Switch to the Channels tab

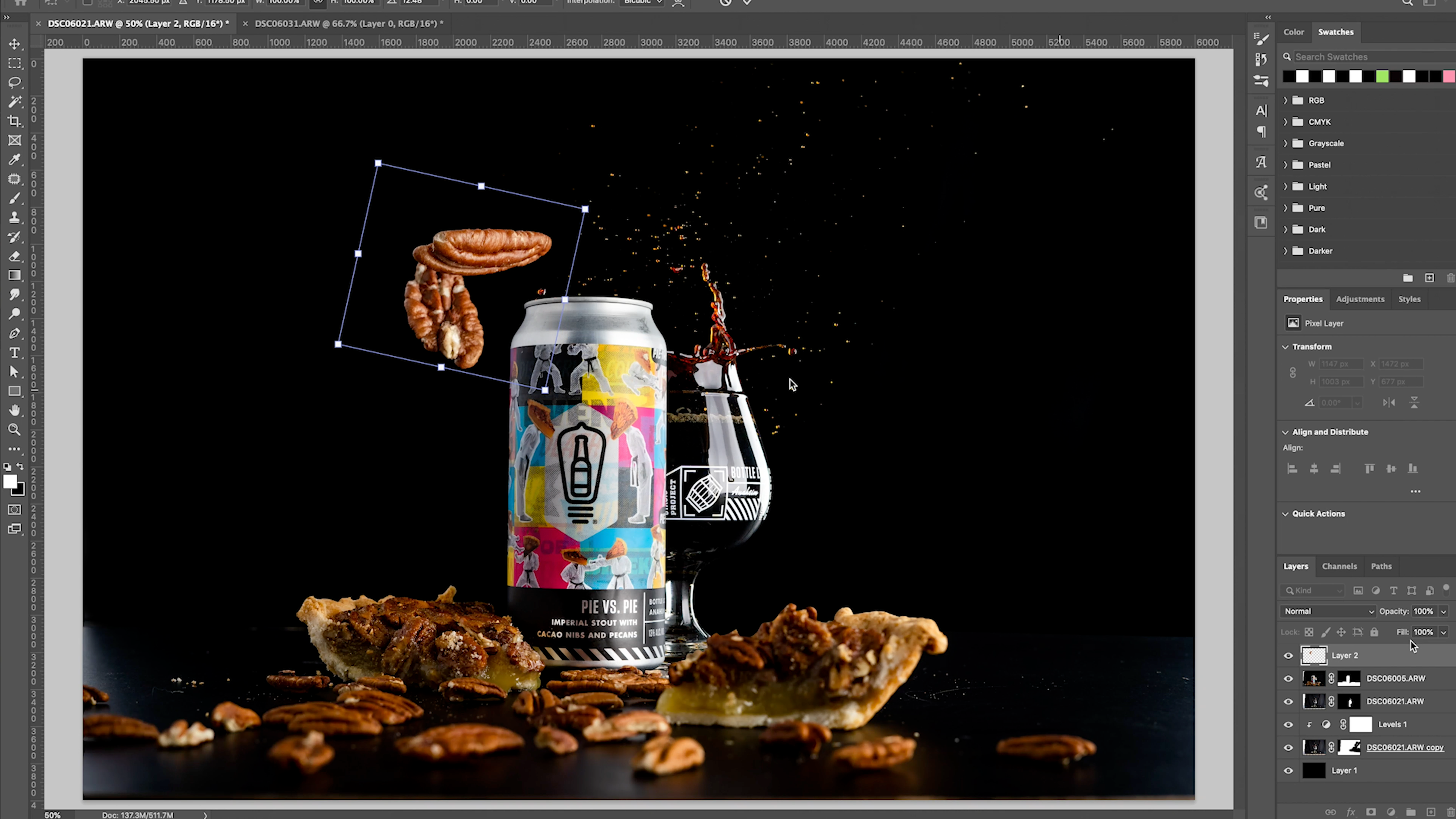[1339, 566]
